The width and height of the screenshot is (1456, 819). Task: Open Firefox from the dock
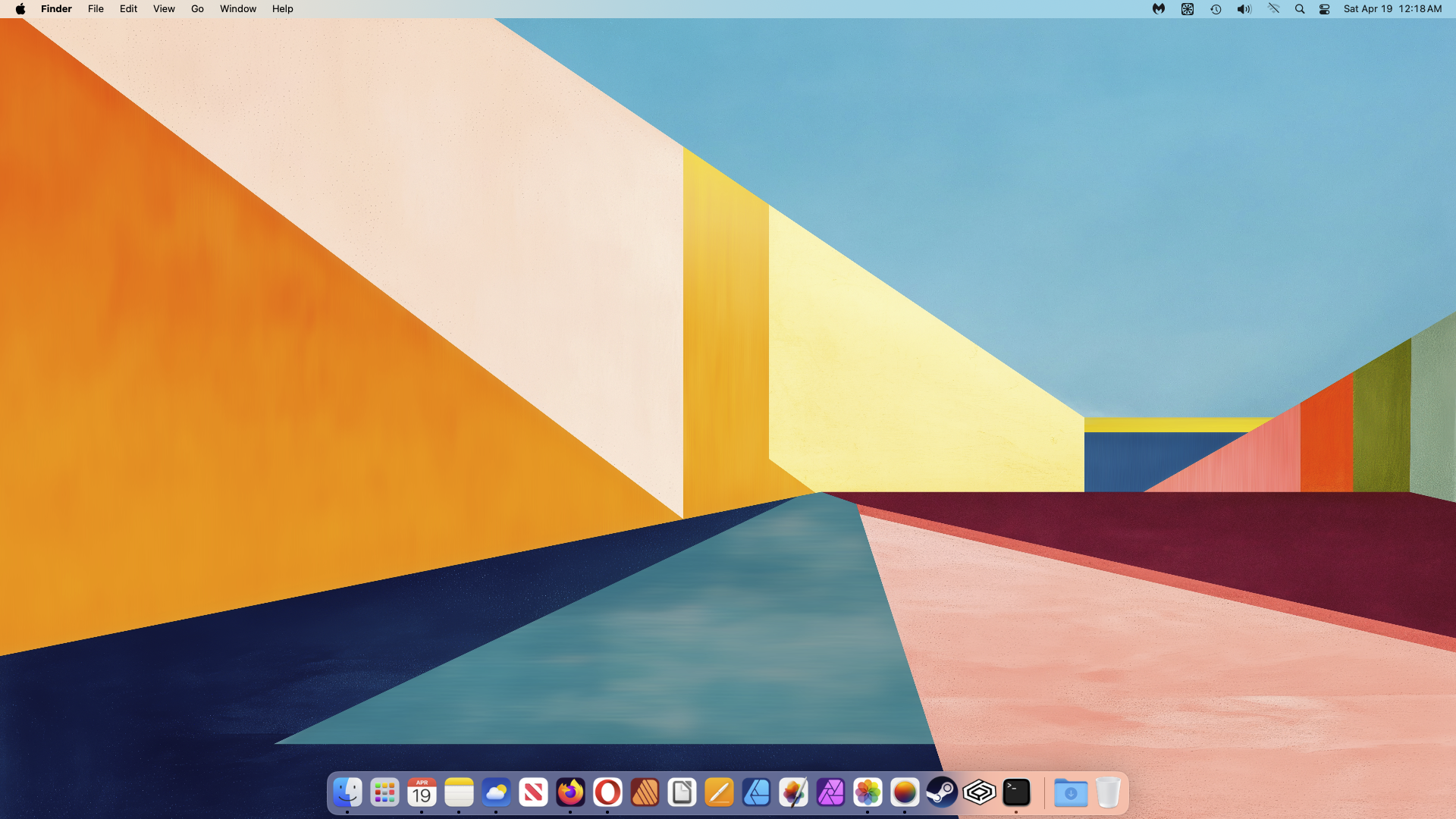570,792
